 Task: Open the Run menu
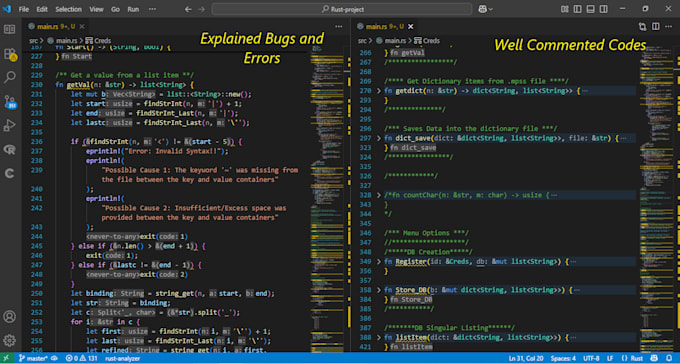(x=133, y=9)
